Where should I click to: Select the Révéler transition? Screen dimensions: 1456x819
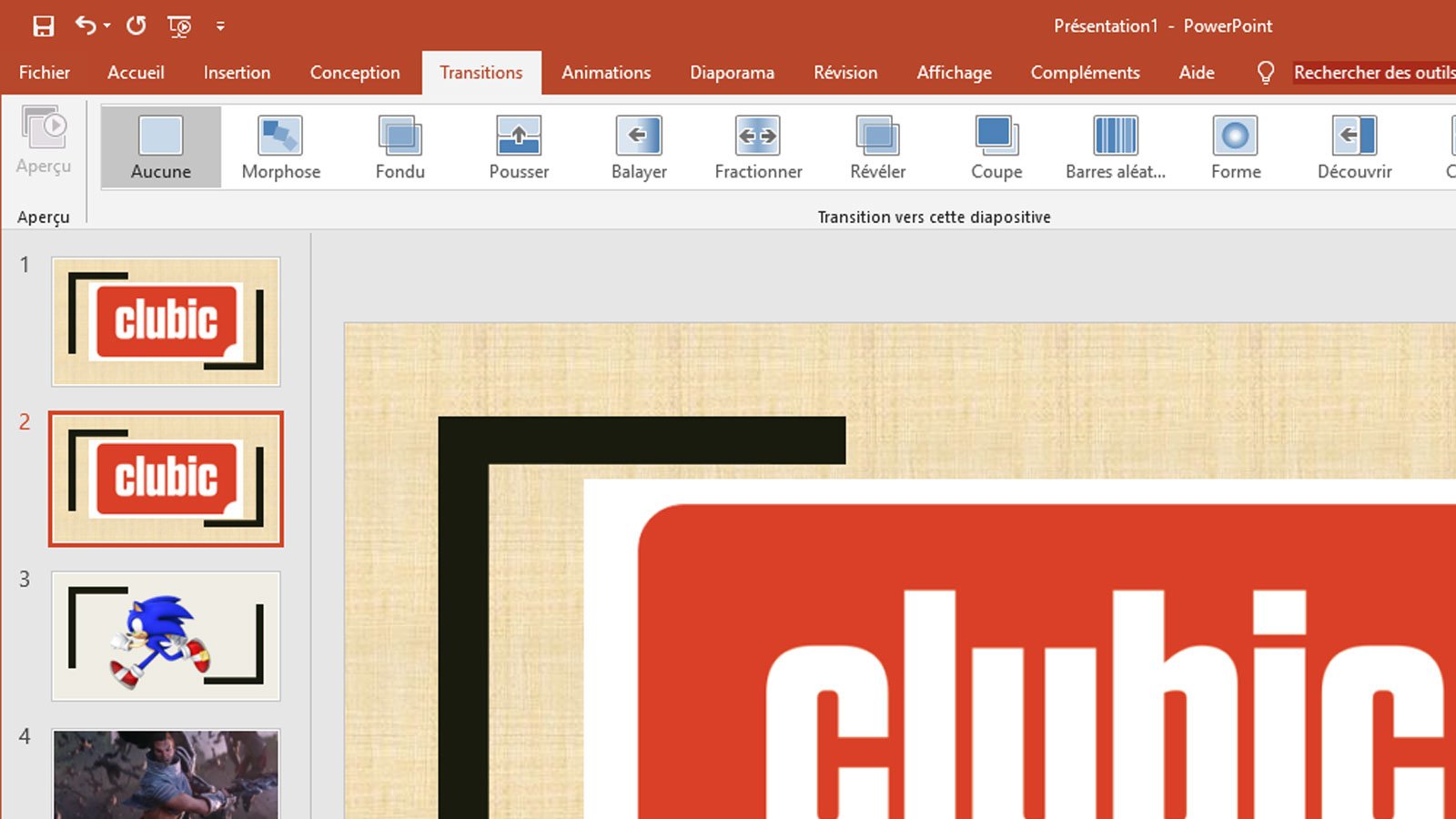(x=877, y=147)
